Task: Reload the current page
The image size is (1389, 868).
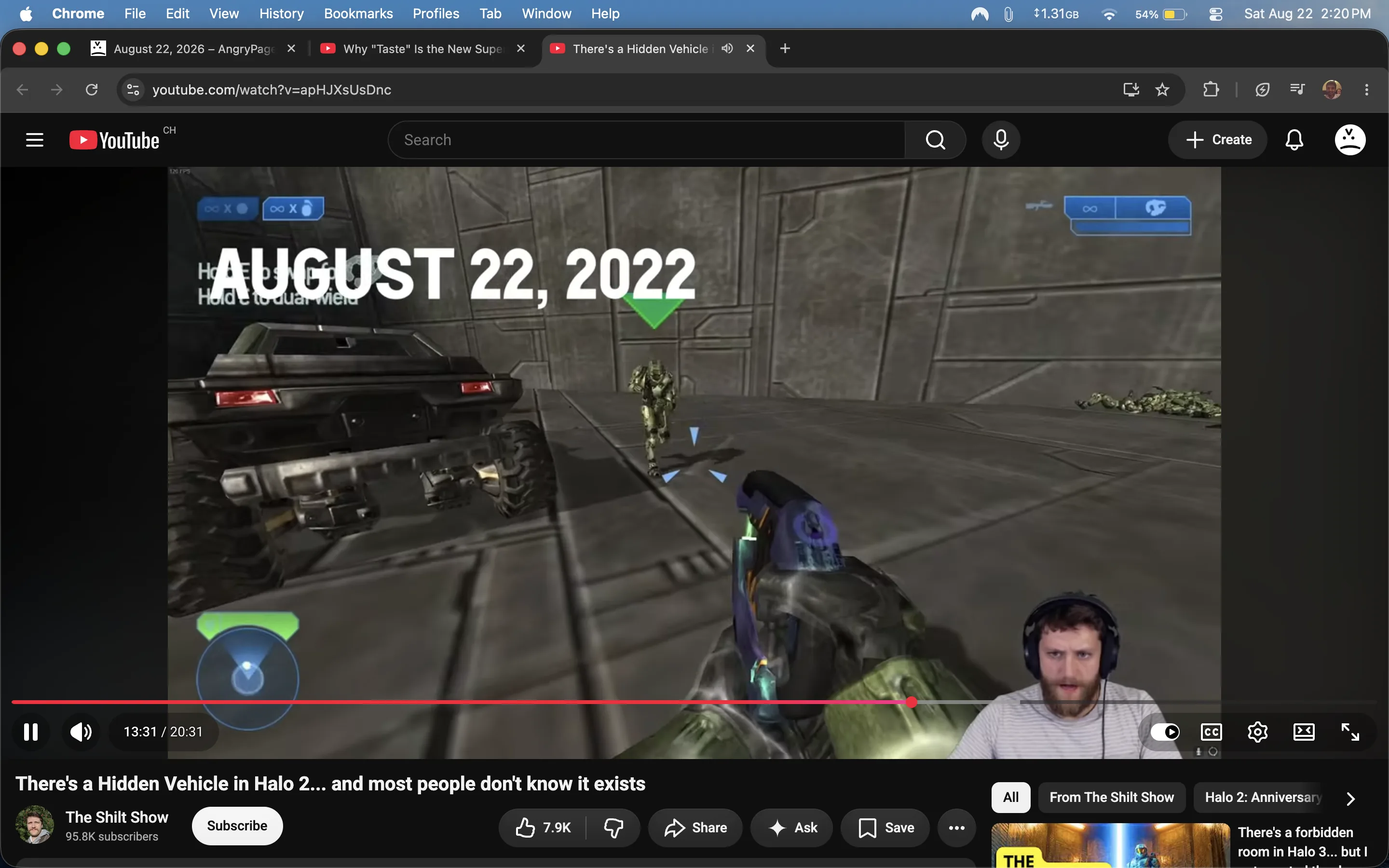Action: click(x=92, y=90)
